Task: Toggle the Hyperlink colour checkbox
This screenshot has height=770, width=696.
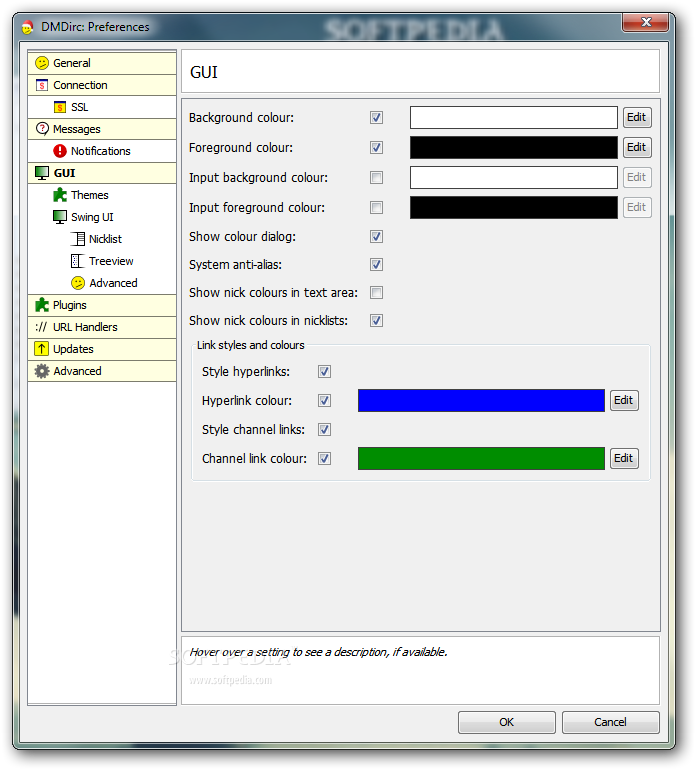Action: 324,401
